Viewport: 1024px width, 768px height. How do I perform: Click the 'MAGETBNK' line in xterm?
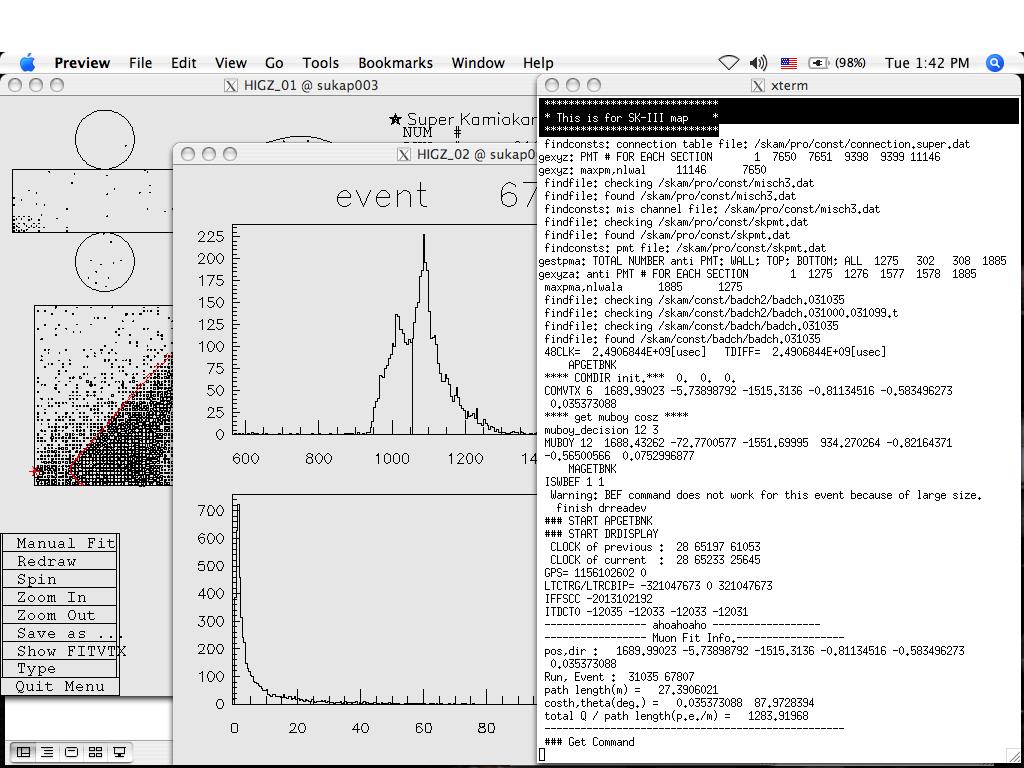click(x=592, y=468)
